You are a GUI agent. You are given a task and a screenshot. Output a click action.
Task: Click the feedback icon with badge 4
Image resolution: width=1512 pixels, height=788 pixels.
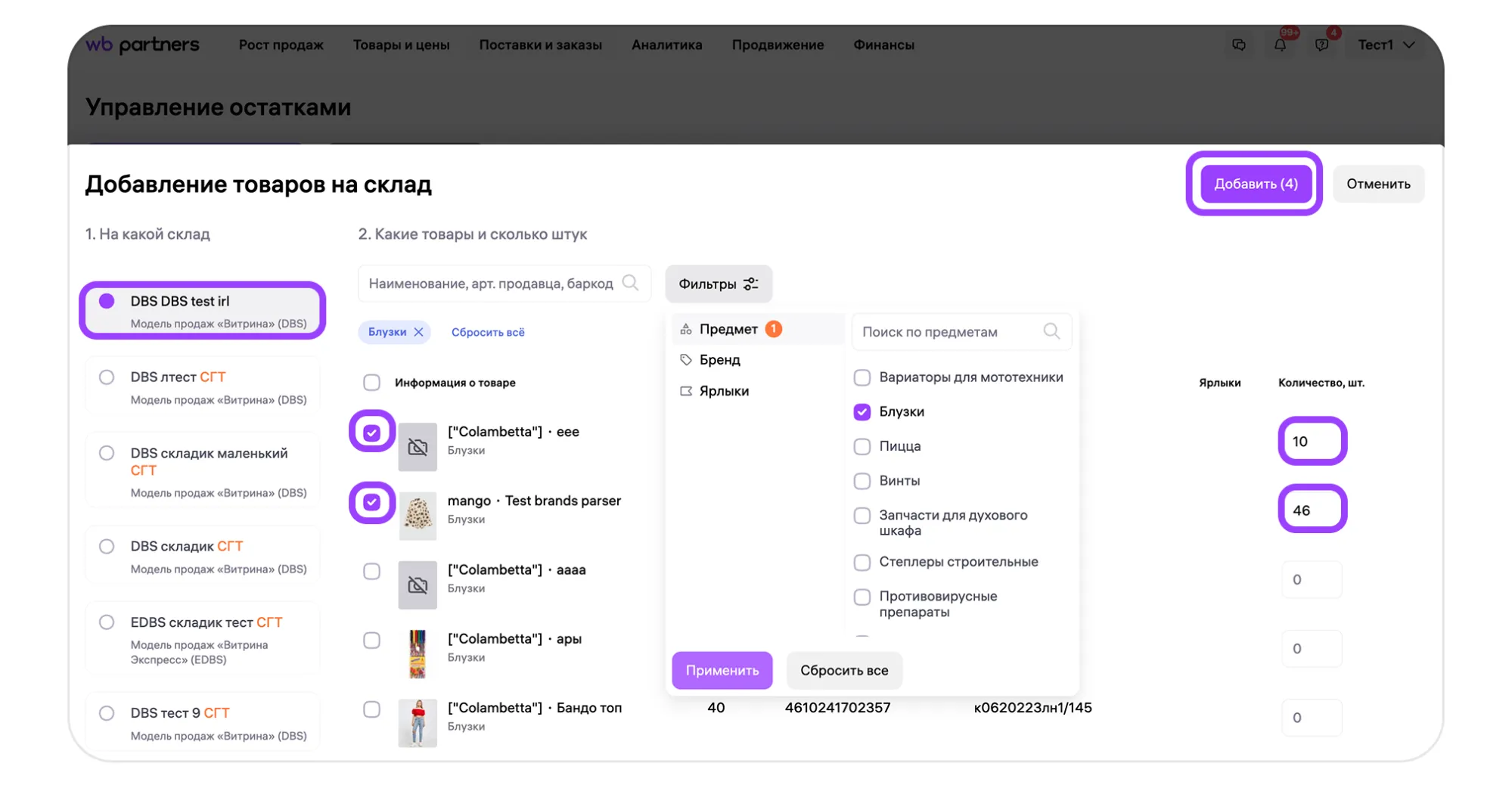[1321, 45]
